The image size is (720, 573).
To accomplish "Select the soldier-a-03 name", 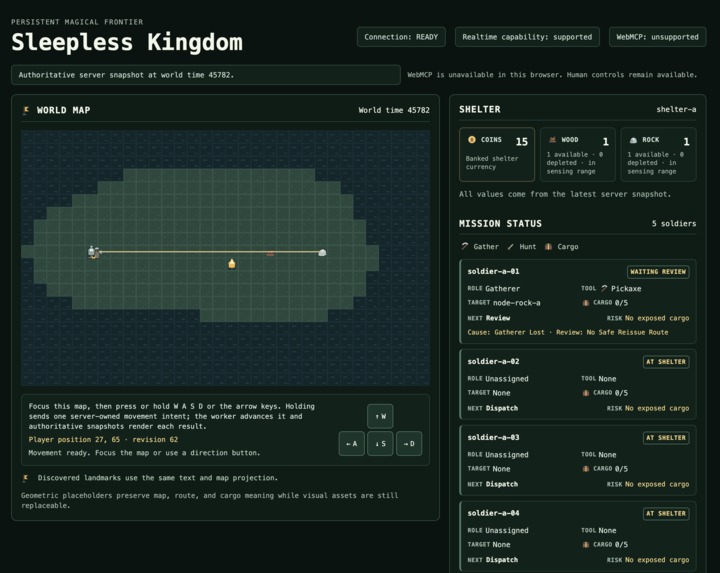I will (493, 437).
